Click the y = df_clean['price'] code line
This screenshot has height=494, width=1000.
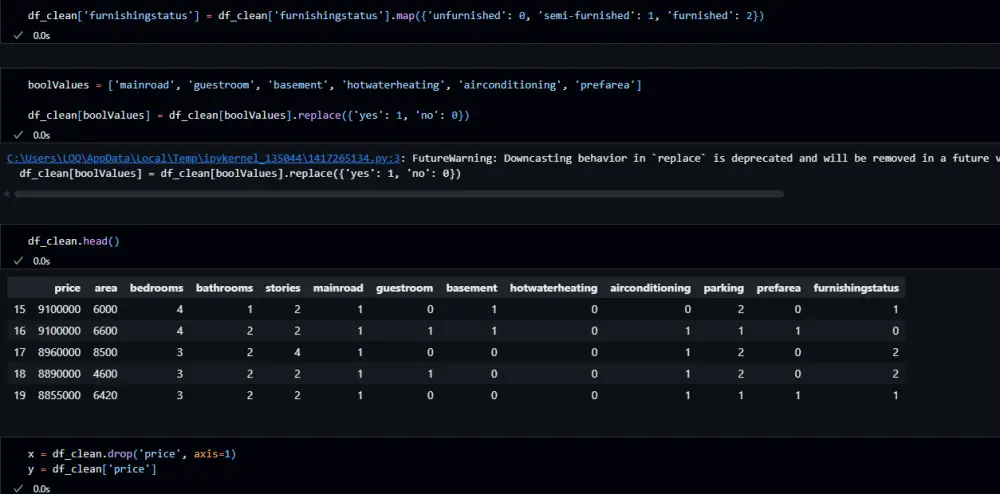point(92,468)
